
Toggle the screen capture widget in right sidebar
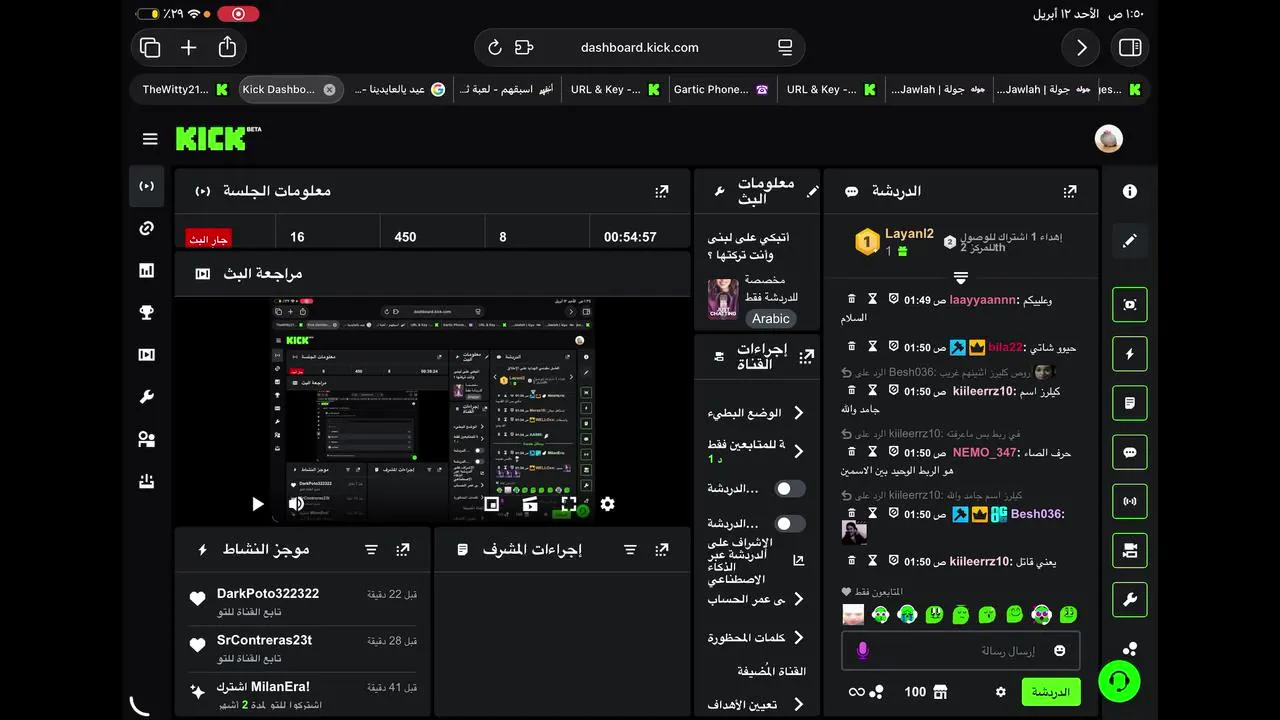(x=1130, y=305)
